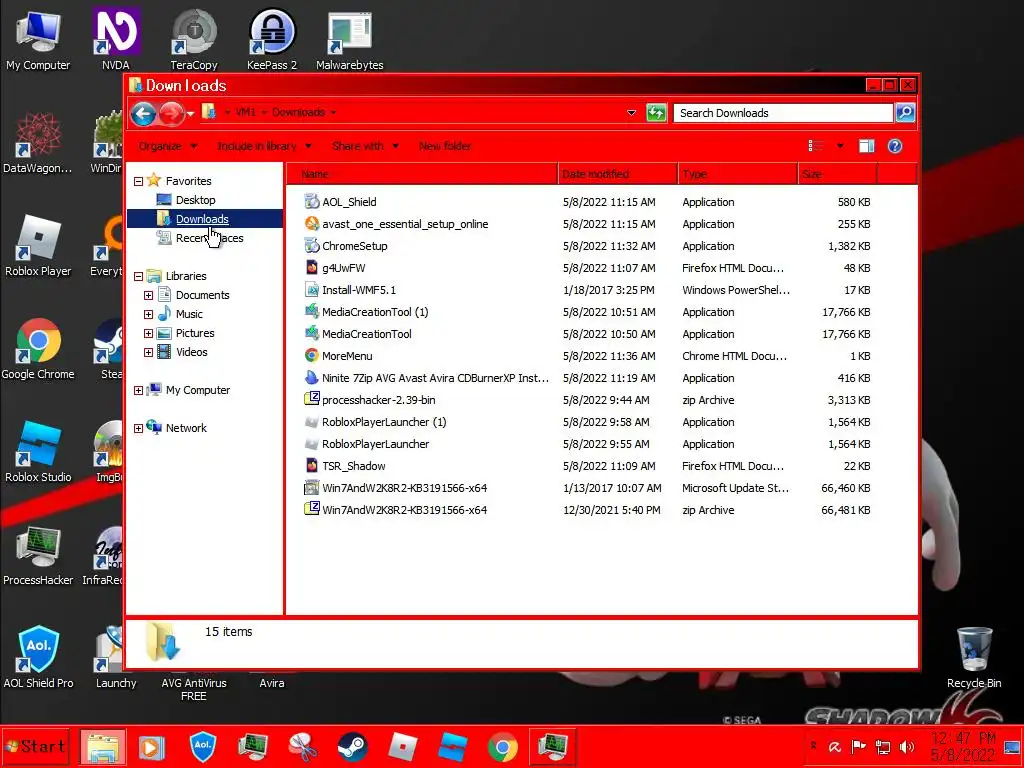Viewport: 1024px width, 768px height.
Task: Open Roblox Player desktop shortcut
Action: [x=38, y=246]
